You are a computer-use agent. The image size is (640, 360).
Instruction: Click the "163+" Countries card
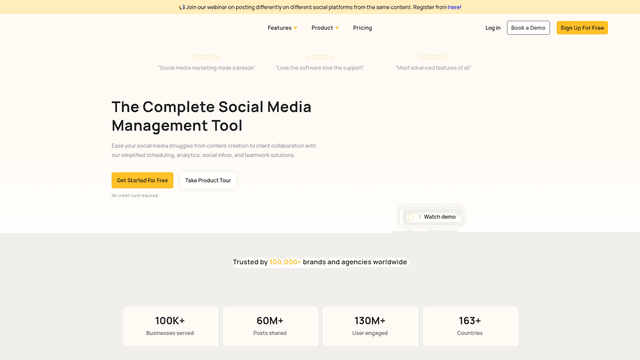(470, 327)
